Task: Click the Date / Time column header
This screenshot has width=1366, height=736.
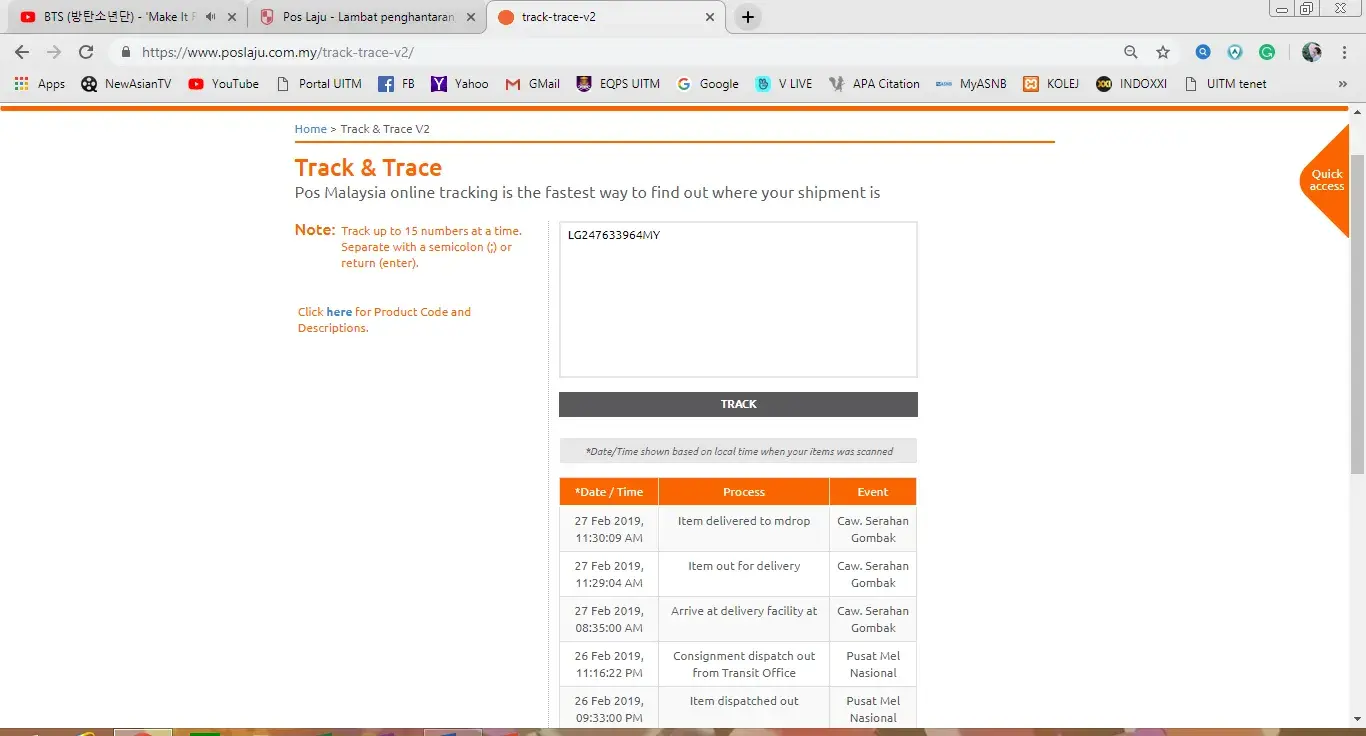Action: pos(609,492)
